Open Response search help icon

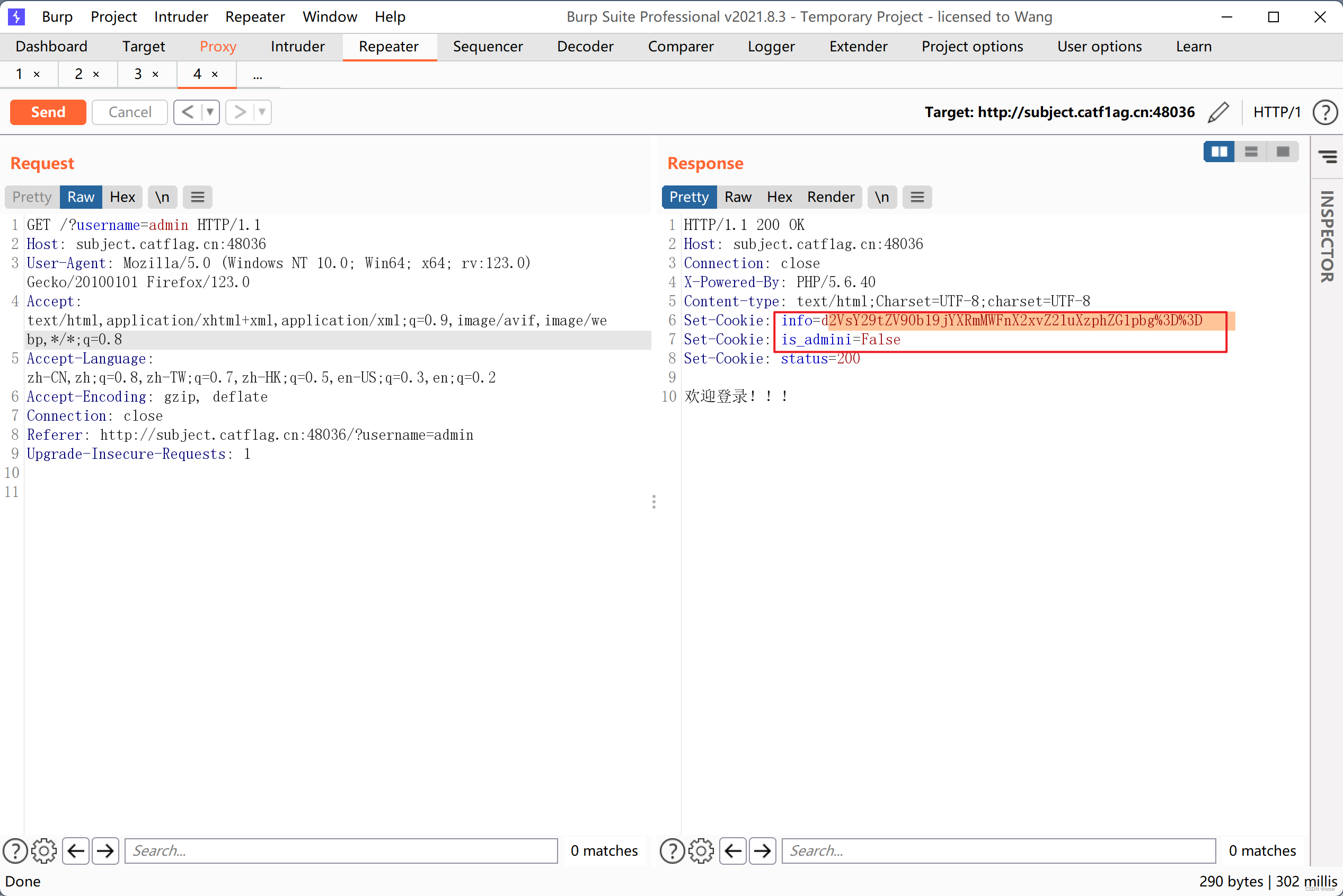[672, 851]
